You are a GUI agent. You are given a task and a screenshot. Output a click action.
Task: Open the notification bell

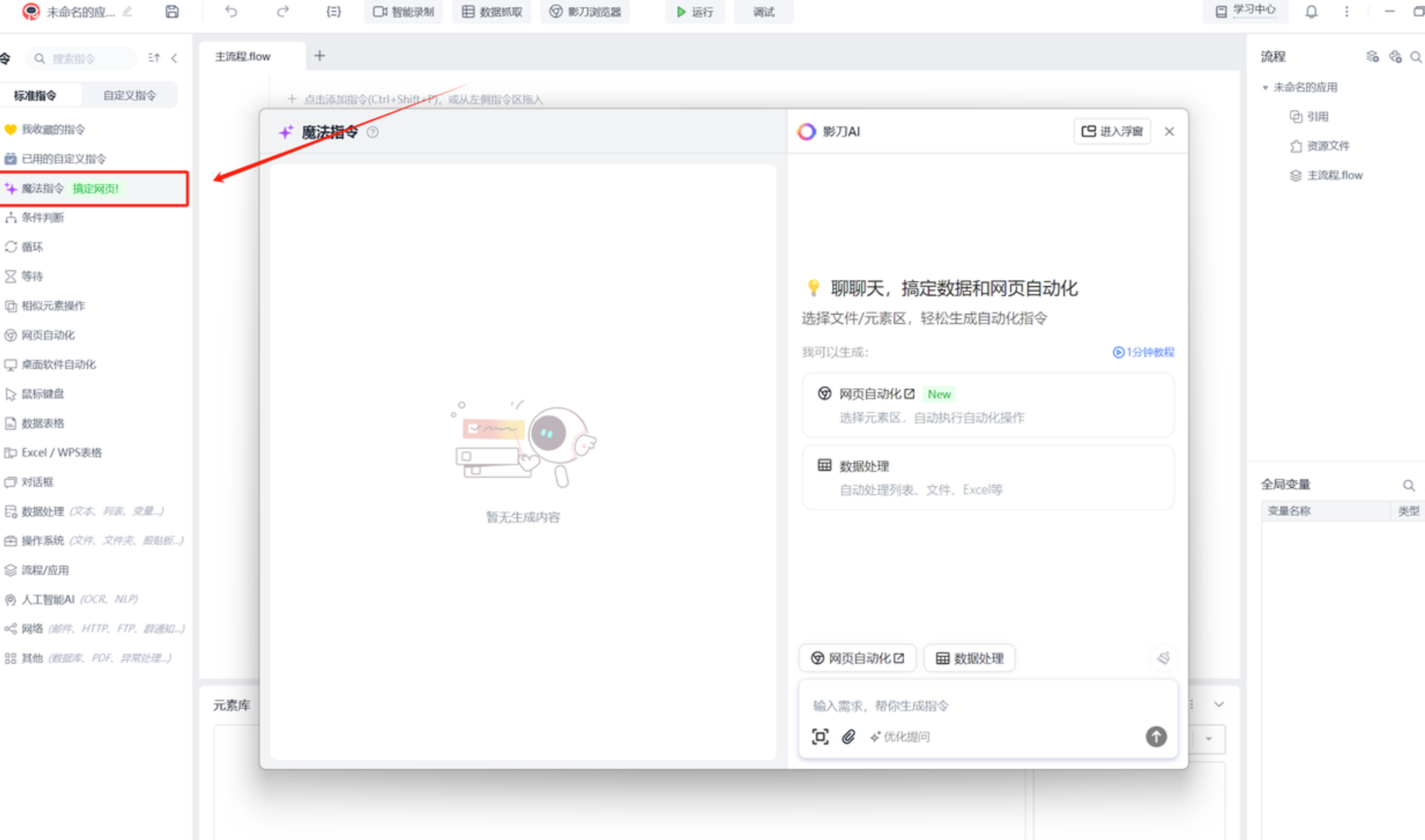tap(1311, 12)
